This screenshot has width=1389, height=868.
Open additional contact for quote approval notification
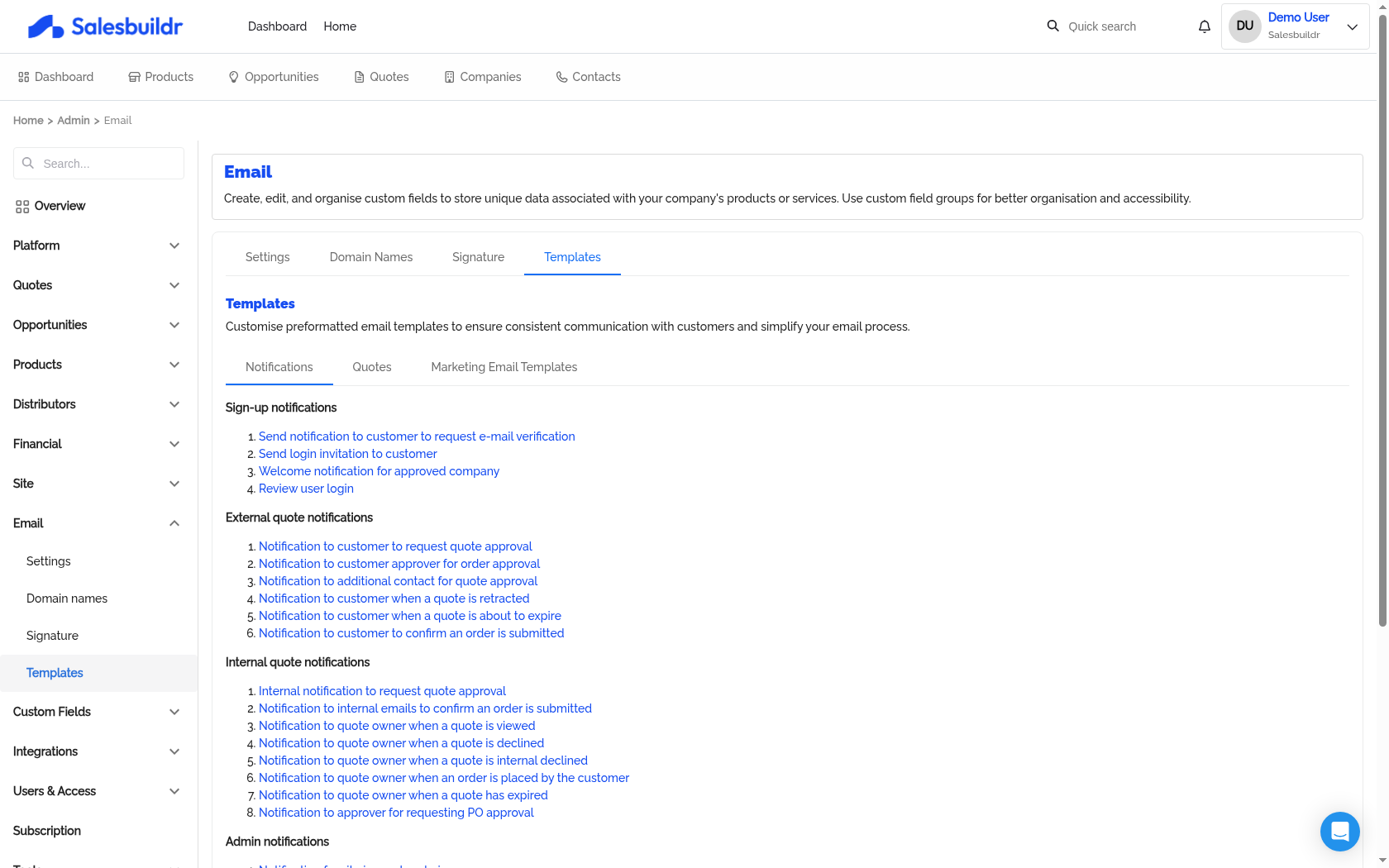point(398,581)
